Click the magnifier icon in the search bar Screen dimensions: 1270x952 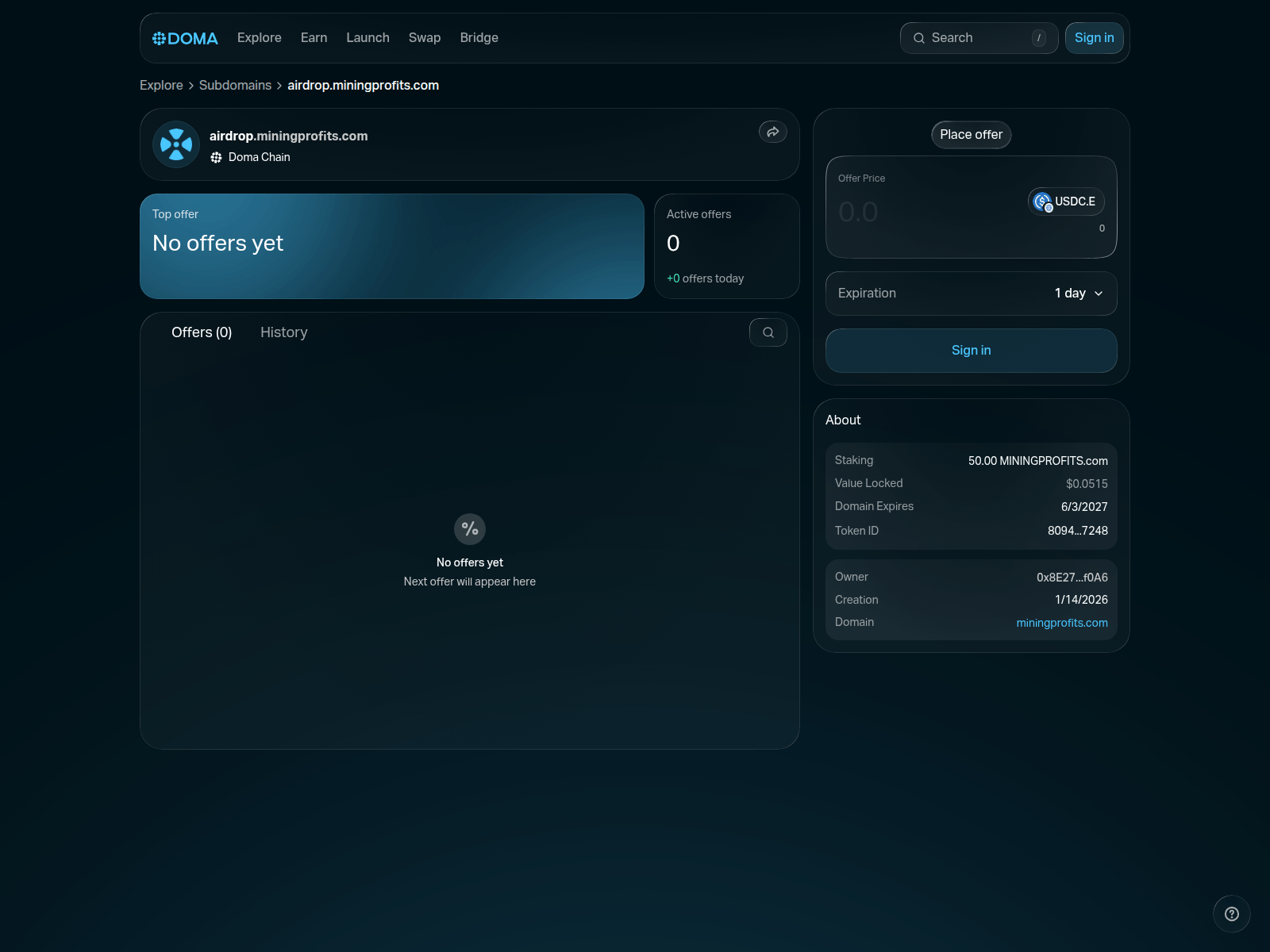918,38
